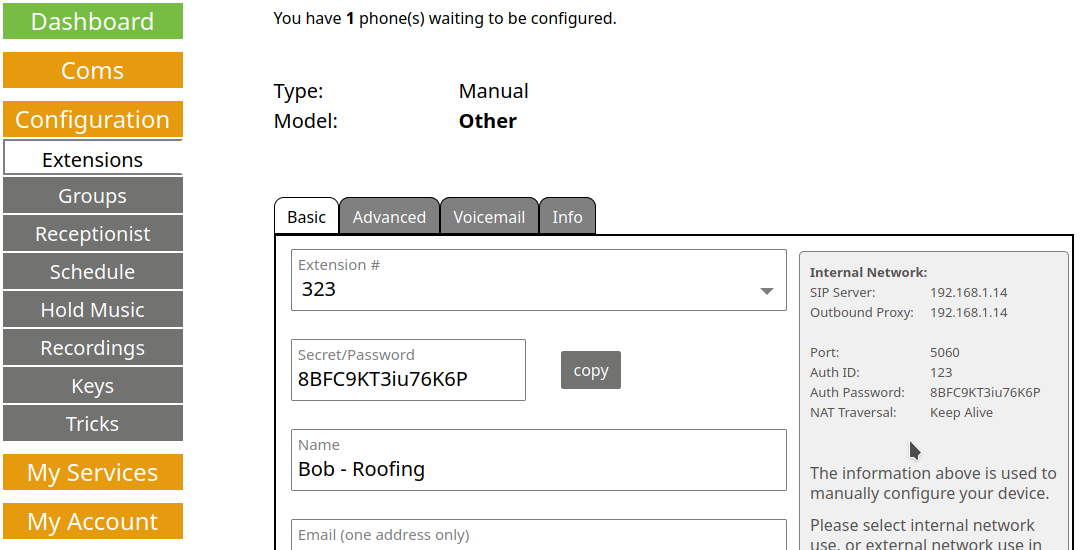
Task: Go to My Account
Action: click(x=92, y=521)
